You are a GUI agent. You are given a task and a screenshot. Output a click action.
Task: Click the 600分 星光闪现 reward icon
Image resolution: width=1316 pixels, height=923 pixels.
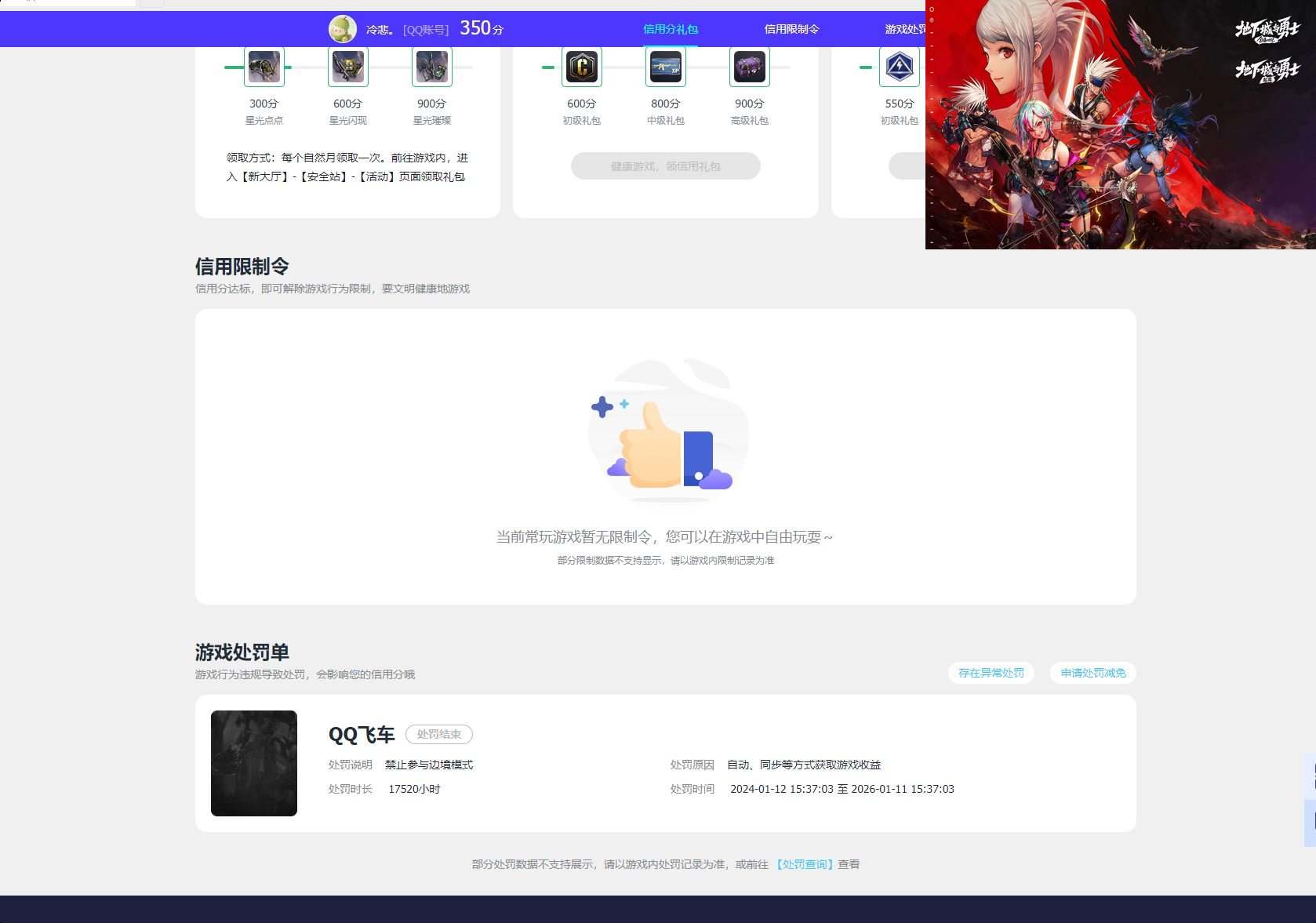(x=348, y=67)
